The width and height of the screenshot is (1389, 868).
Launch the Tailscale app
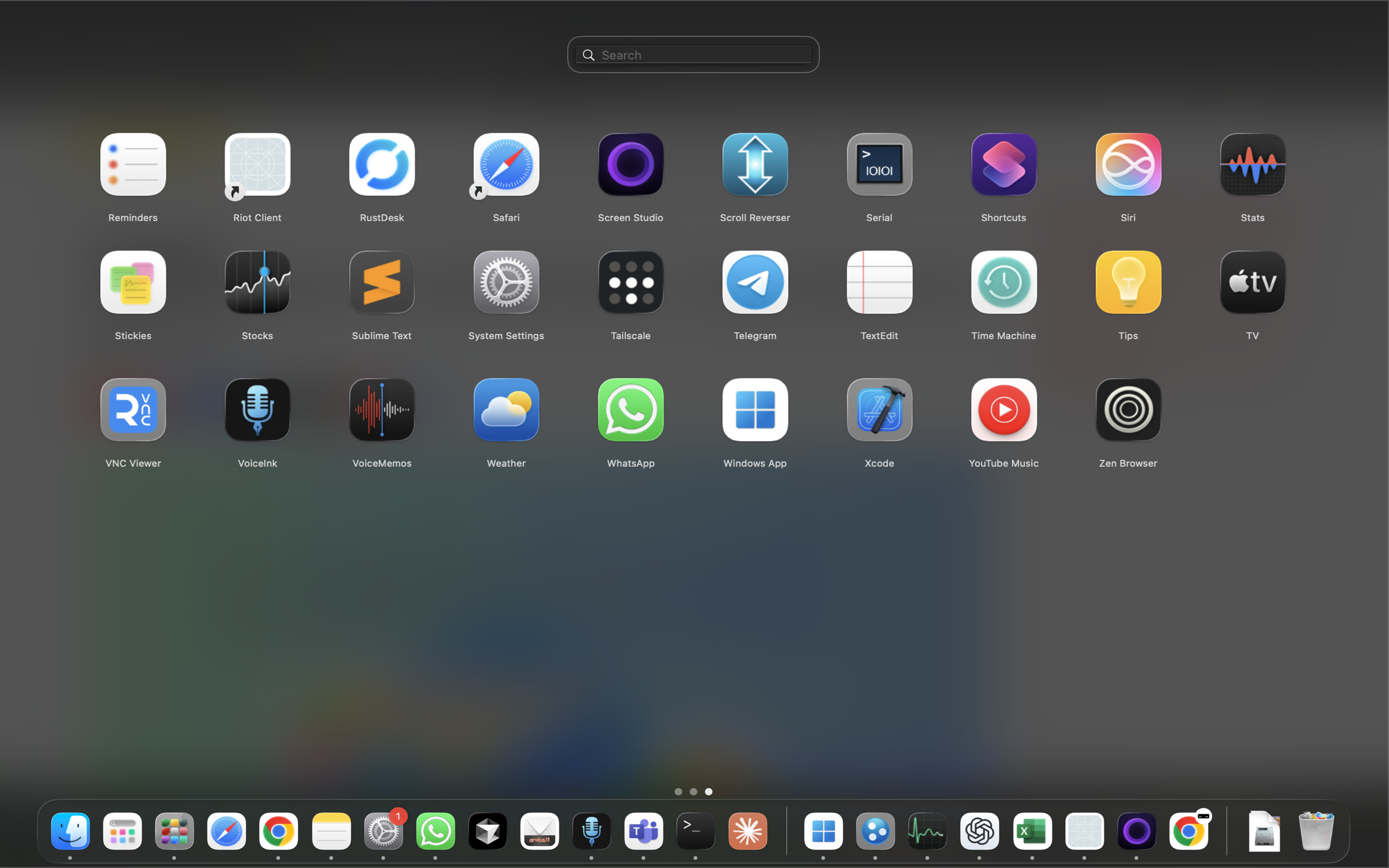pyautogui.click(x=631, y=283)
